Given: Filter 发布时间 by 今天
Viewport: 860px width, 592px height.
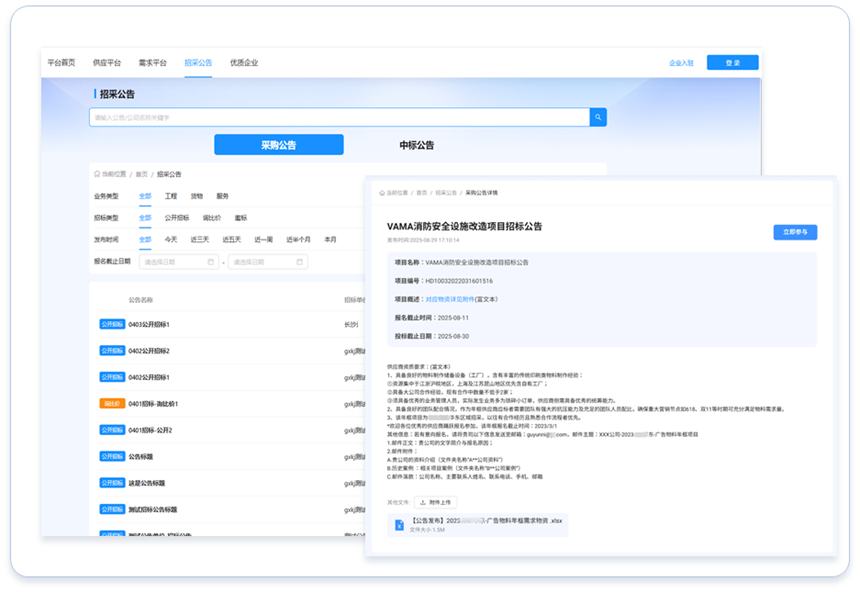Looking at the screenshot, I should (171, 240).
